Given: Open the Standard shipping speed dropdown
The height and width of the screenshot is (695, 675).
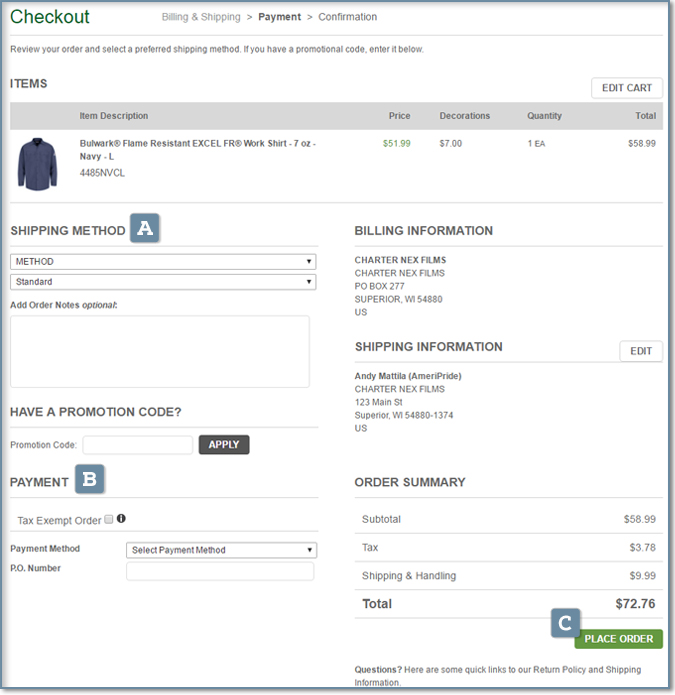Looking at the screenshot, I should click(163, 282).
